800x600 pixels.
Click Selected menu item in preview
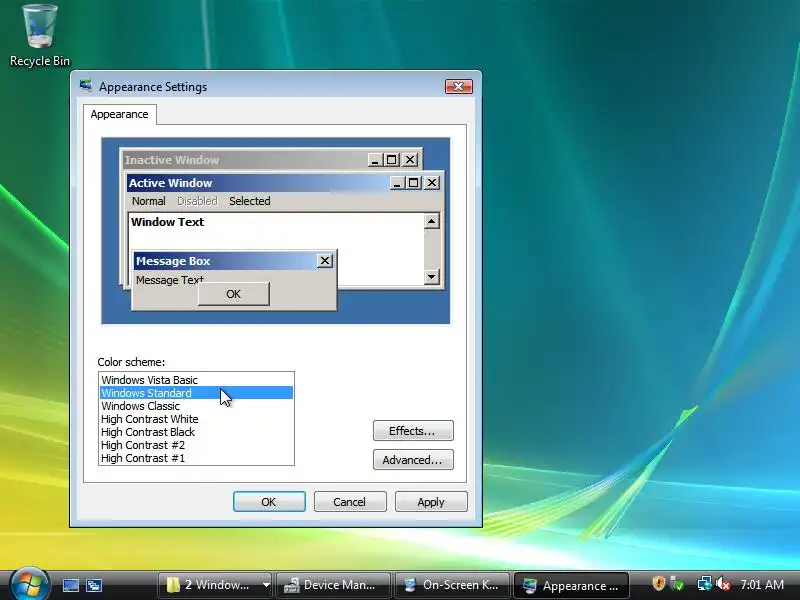[x=249, y=201]
